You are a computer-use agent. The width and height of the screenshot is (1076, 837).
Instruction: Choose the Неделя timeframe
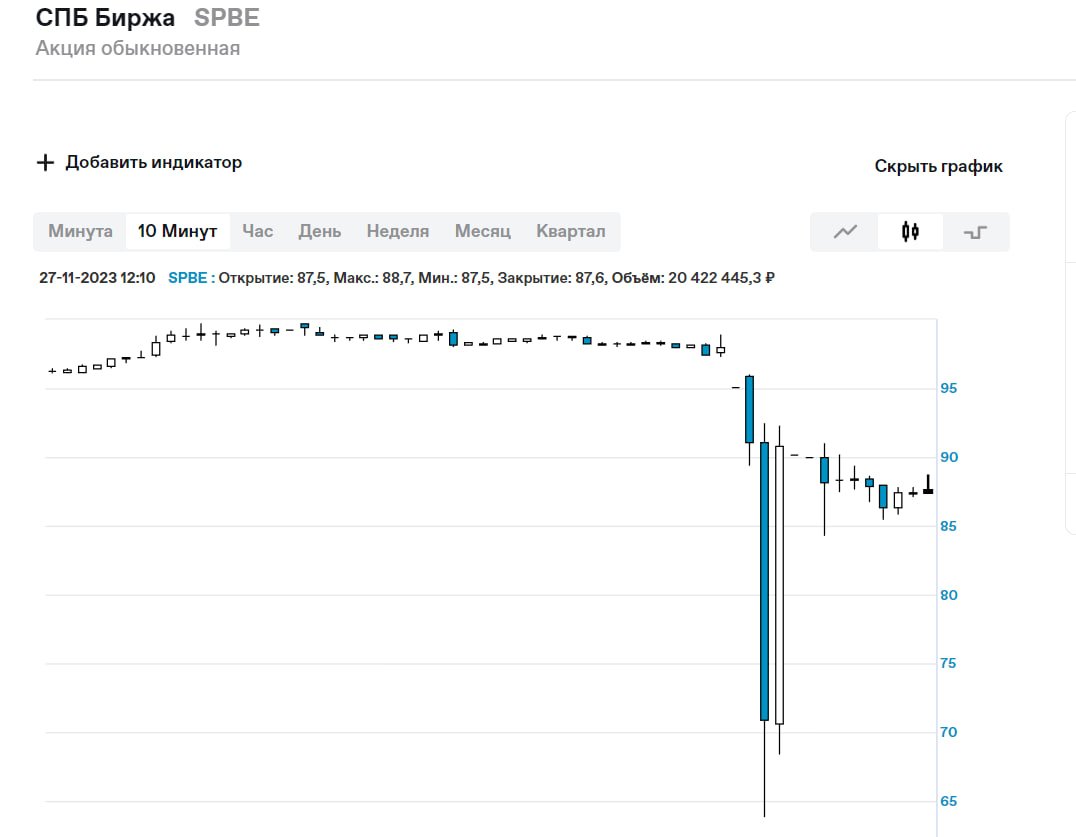click(x=397, y=231)
